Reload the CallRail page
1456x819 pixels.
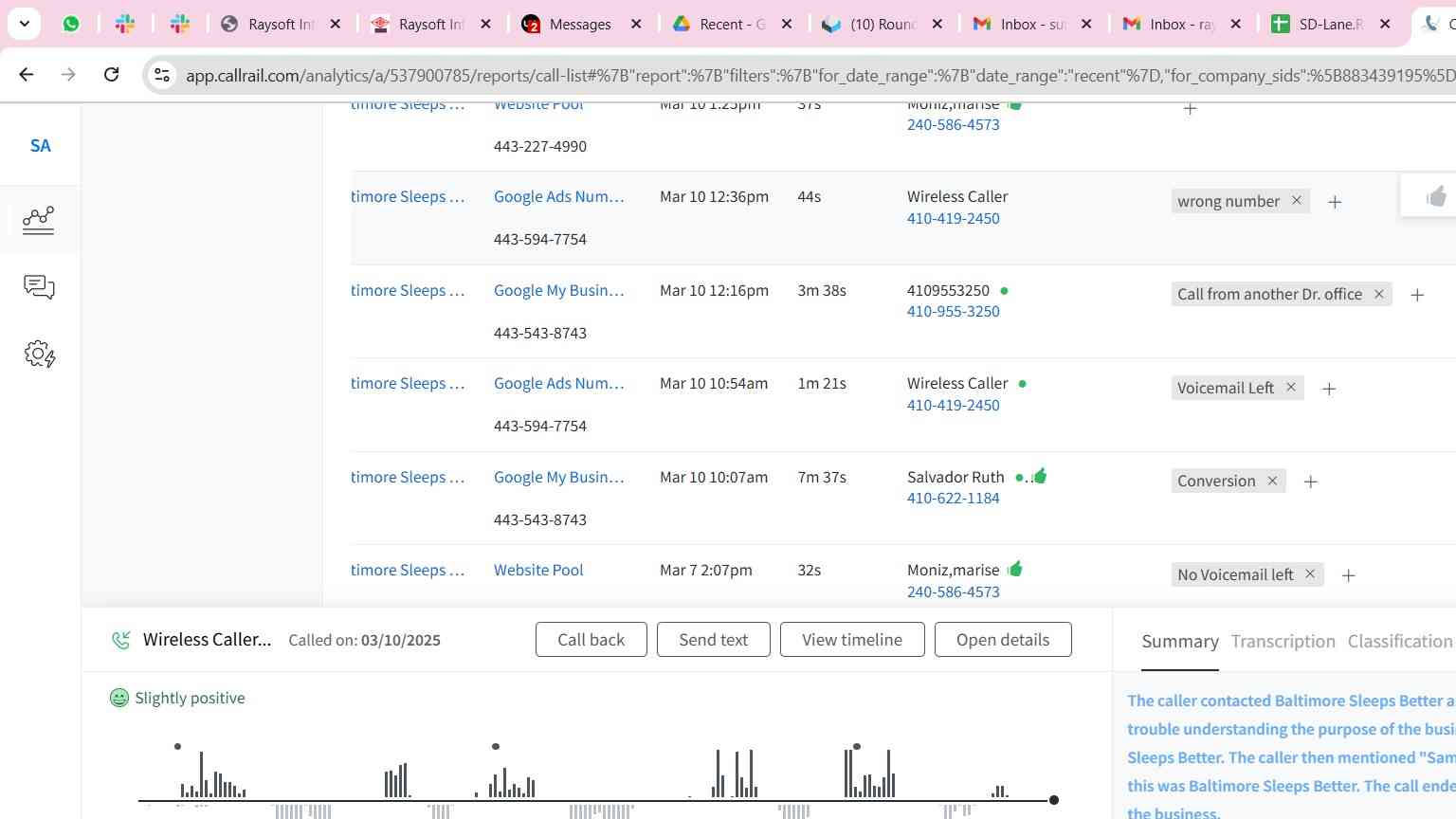(111, 74)
